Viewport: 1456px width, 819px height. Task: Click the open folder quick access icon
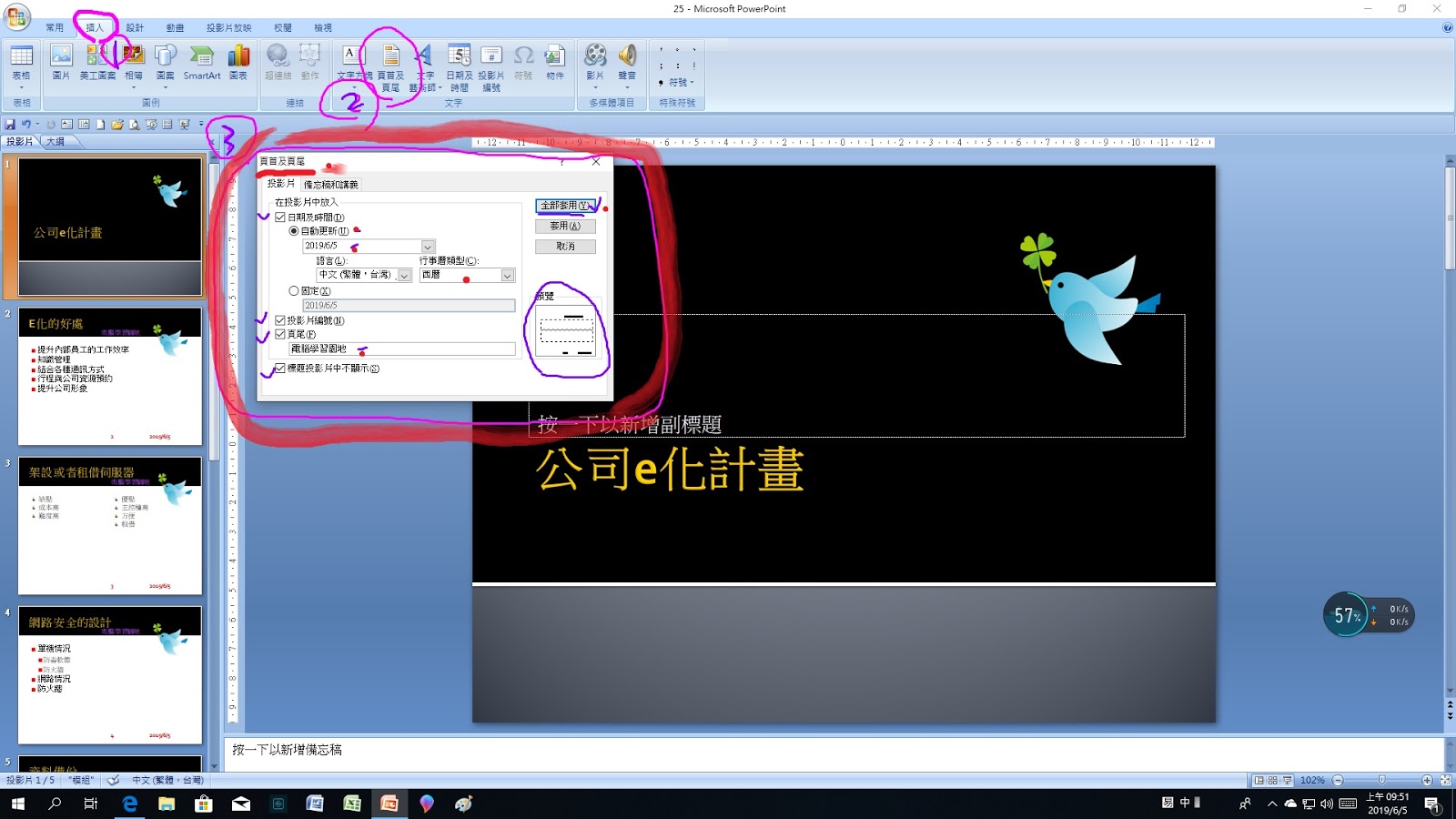[x=117, y=124]
